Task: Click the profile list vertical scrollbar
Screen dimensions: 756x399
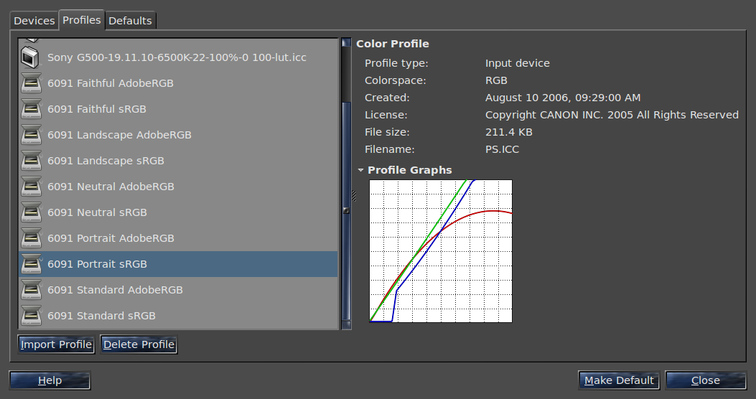Action: point(346,184)
